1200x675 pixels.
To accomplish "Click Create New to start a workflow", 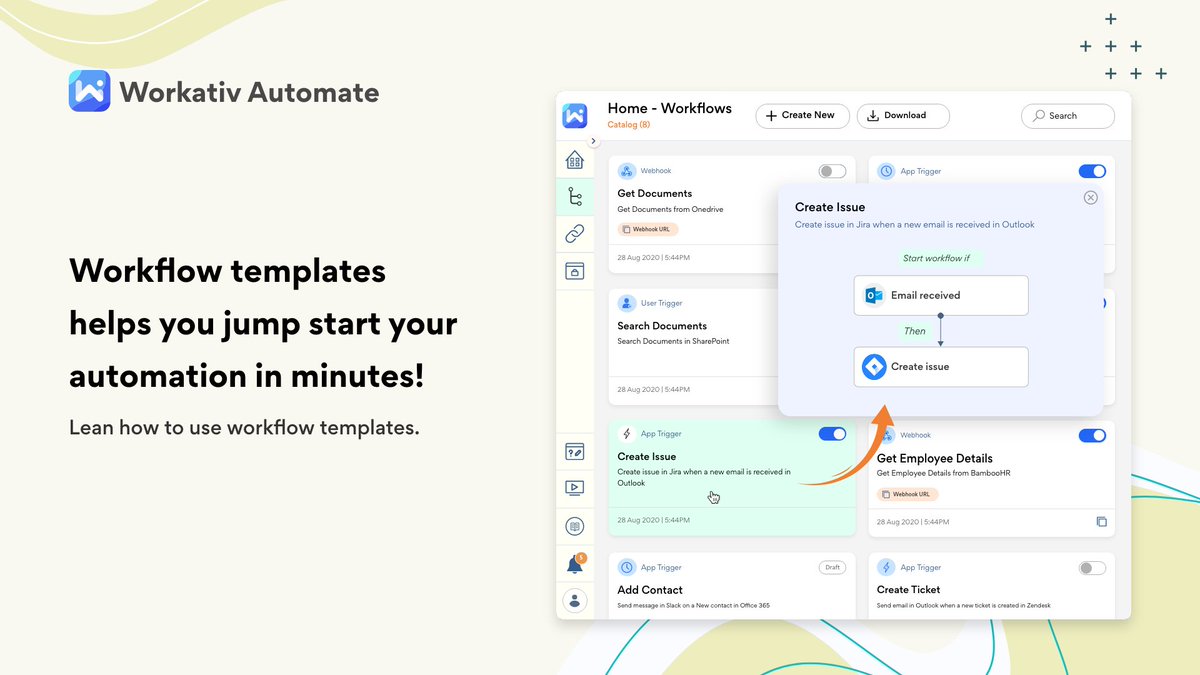I will 802,115.
